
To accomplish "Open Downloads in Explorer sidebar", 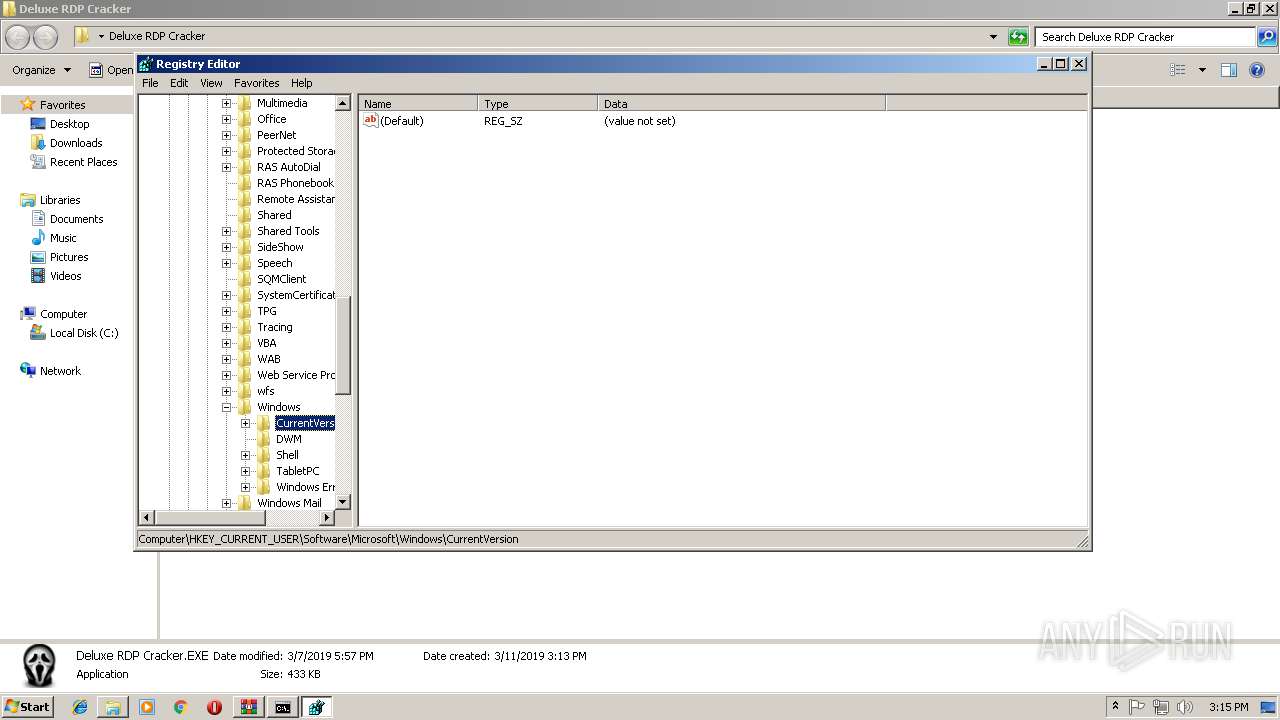I will click(76, 143).
